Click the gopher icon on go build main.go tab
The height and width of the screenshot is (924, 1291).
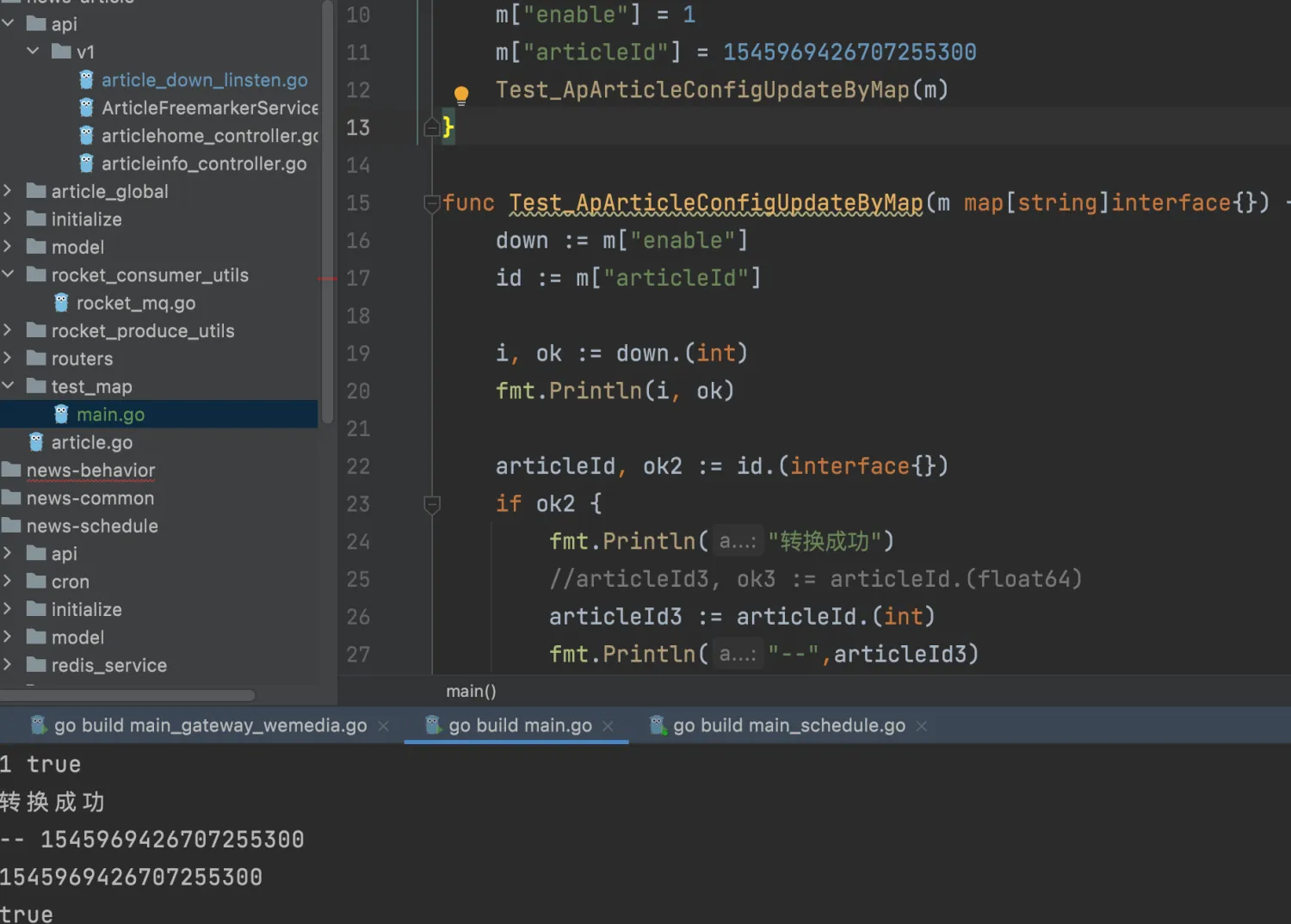432,724
